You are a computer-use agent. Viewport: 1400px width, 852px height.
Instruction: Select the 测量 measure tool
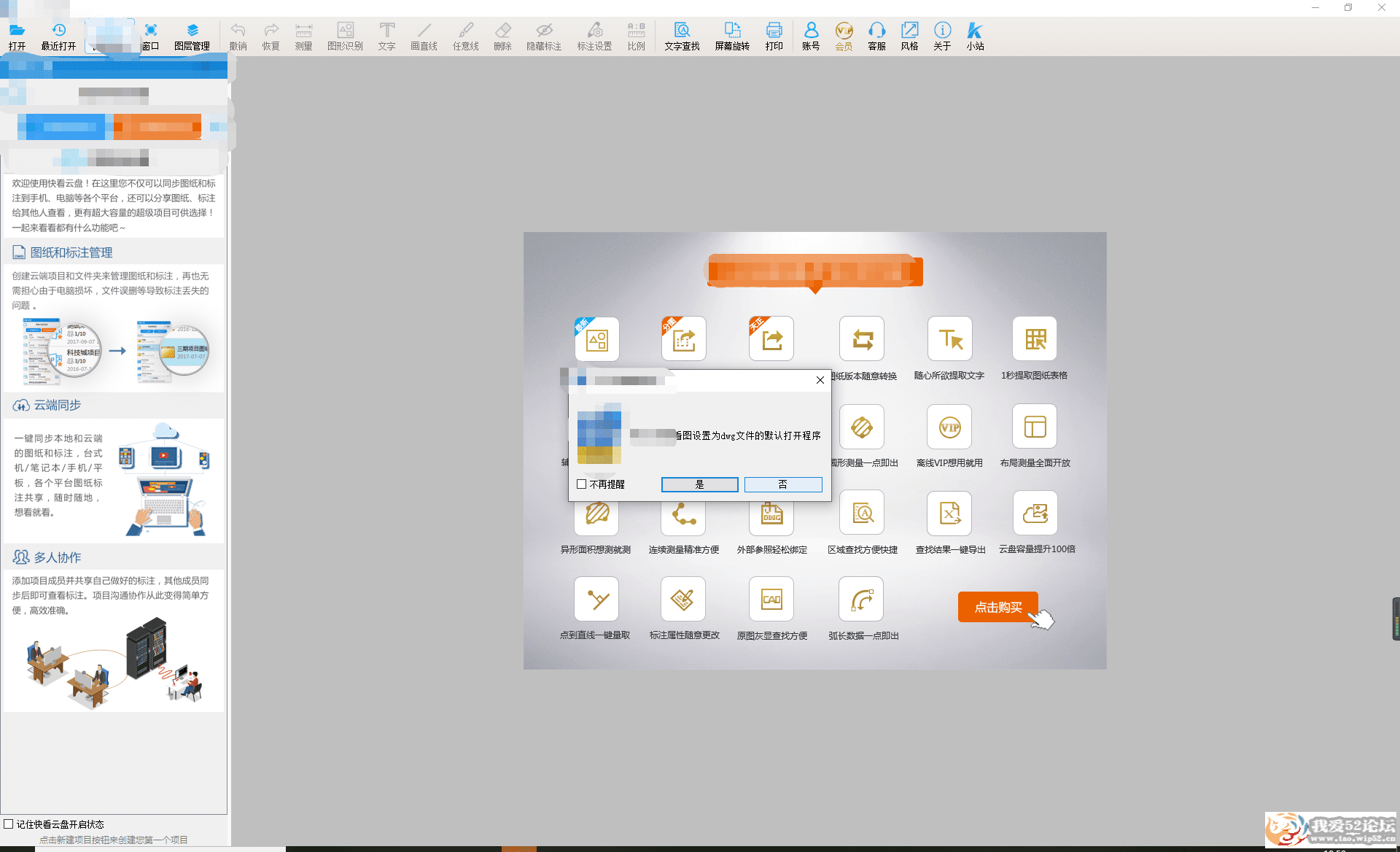click(x=303, y=36)
